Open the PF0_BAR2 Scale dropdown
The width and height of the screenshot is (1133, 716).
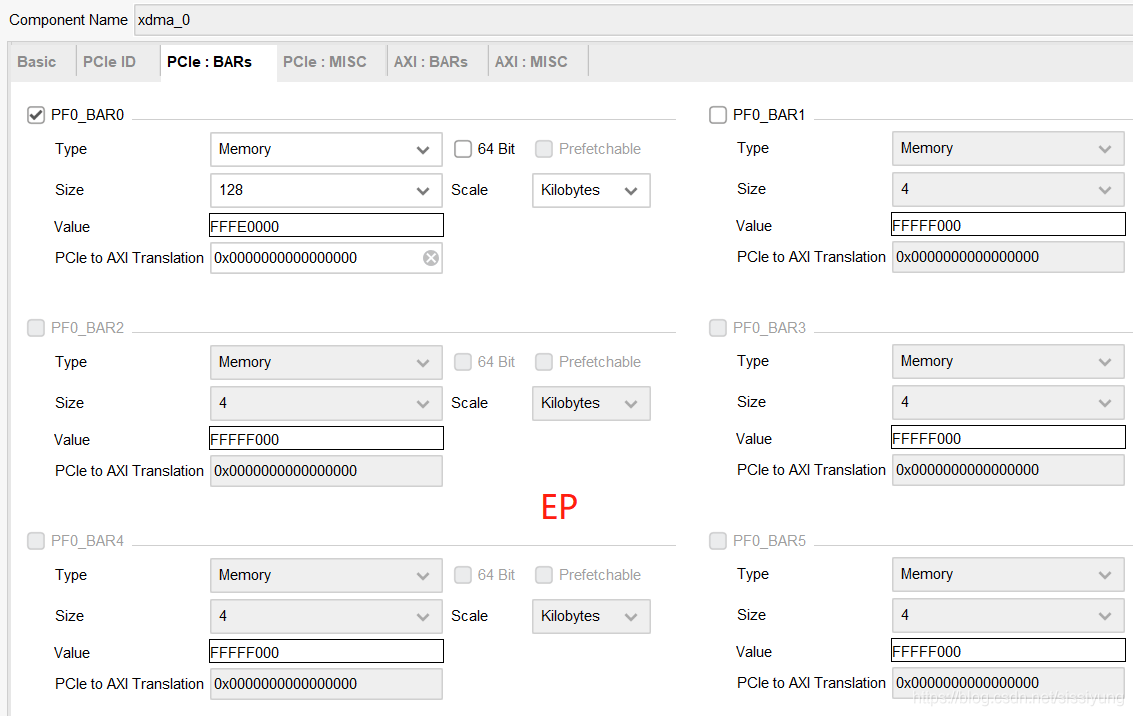pos(591,403)
